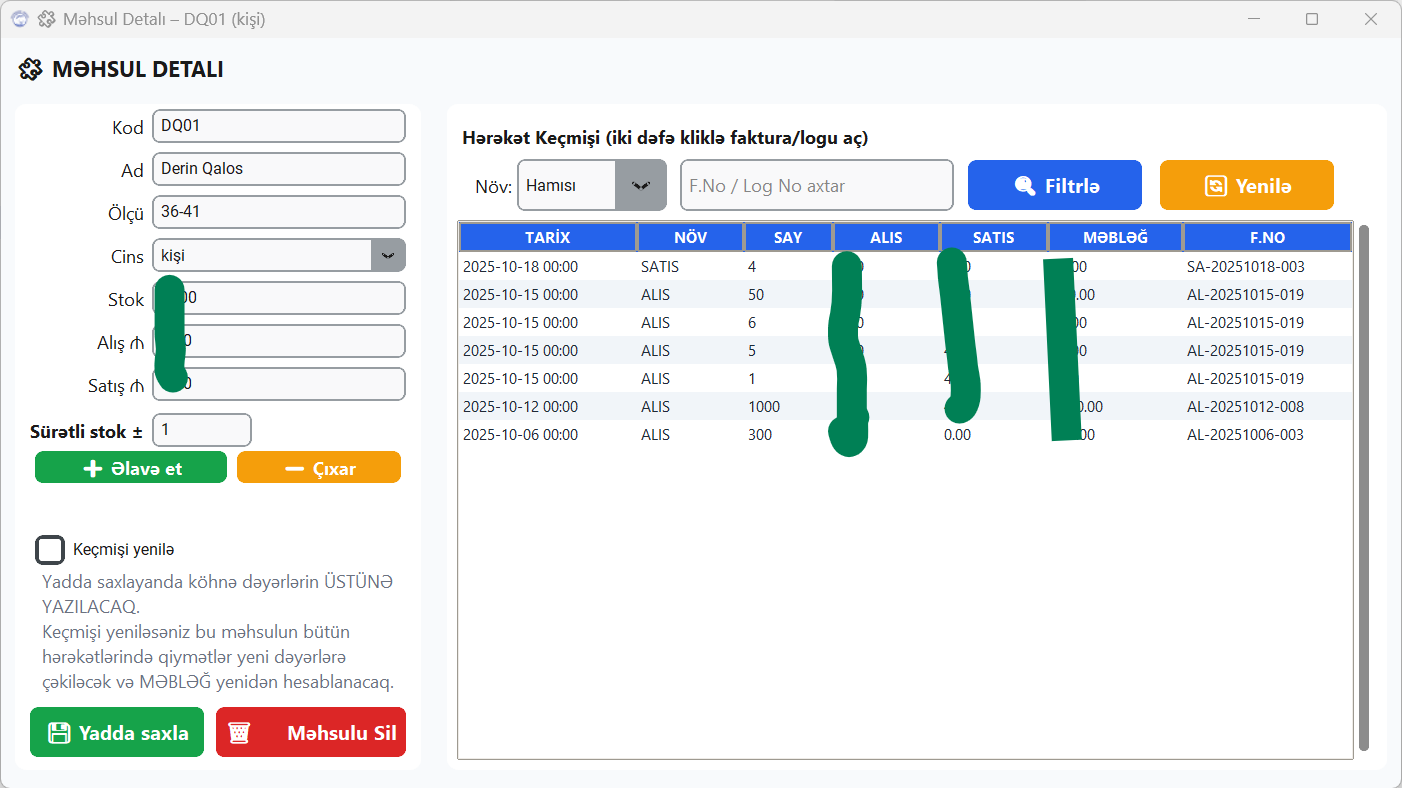Click the Sürətli stok quantity field
Screen dimensions: 1402x788
[x=201, y=430]
